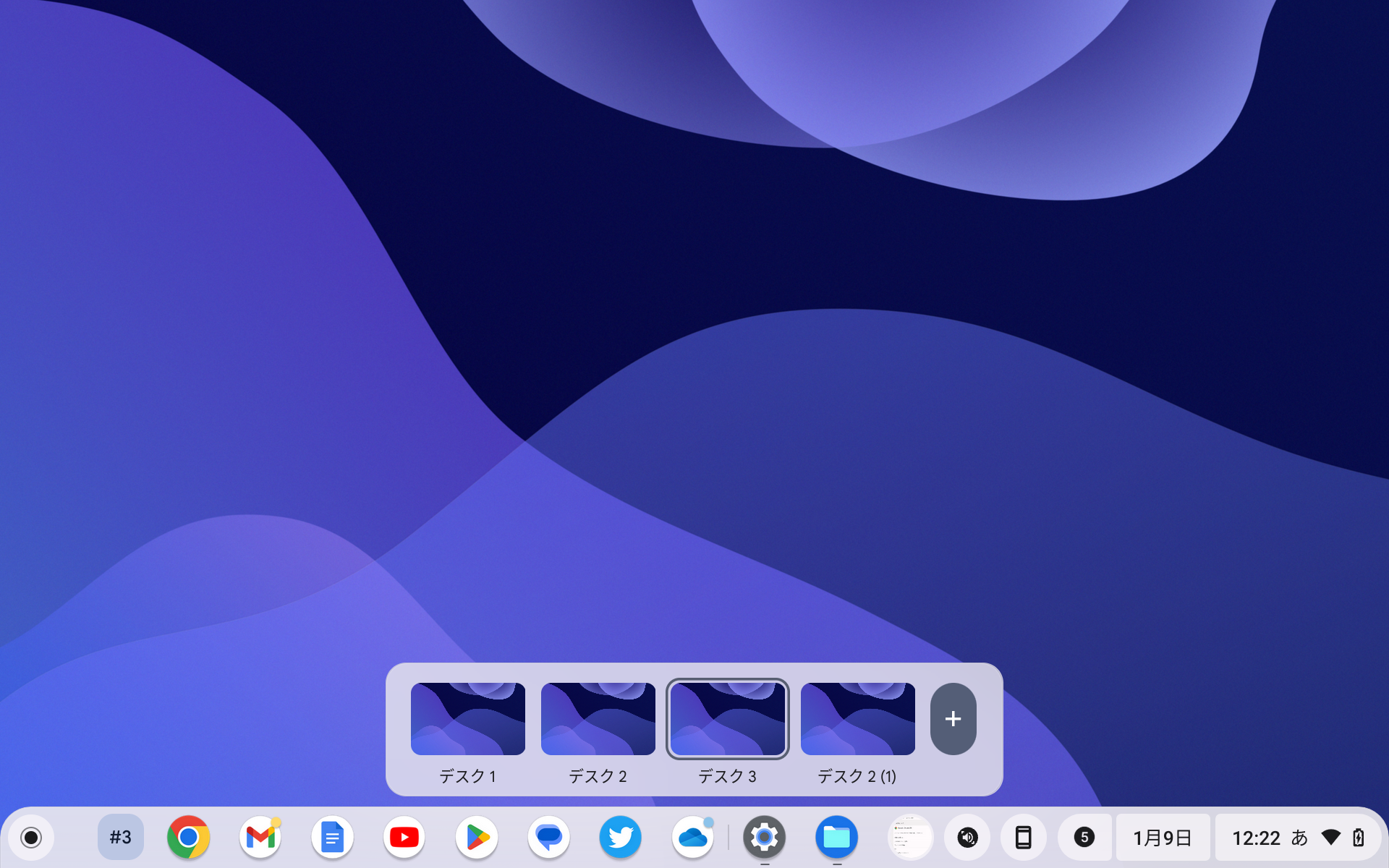1389x868 pixels.
Task: Select the デスク 2 (1) desk
Action: 858,719
